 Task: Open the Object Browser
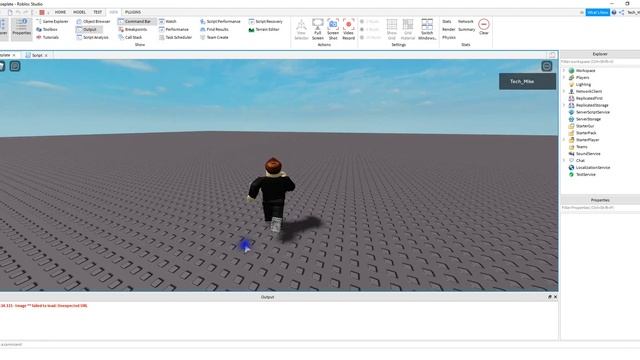93,21
